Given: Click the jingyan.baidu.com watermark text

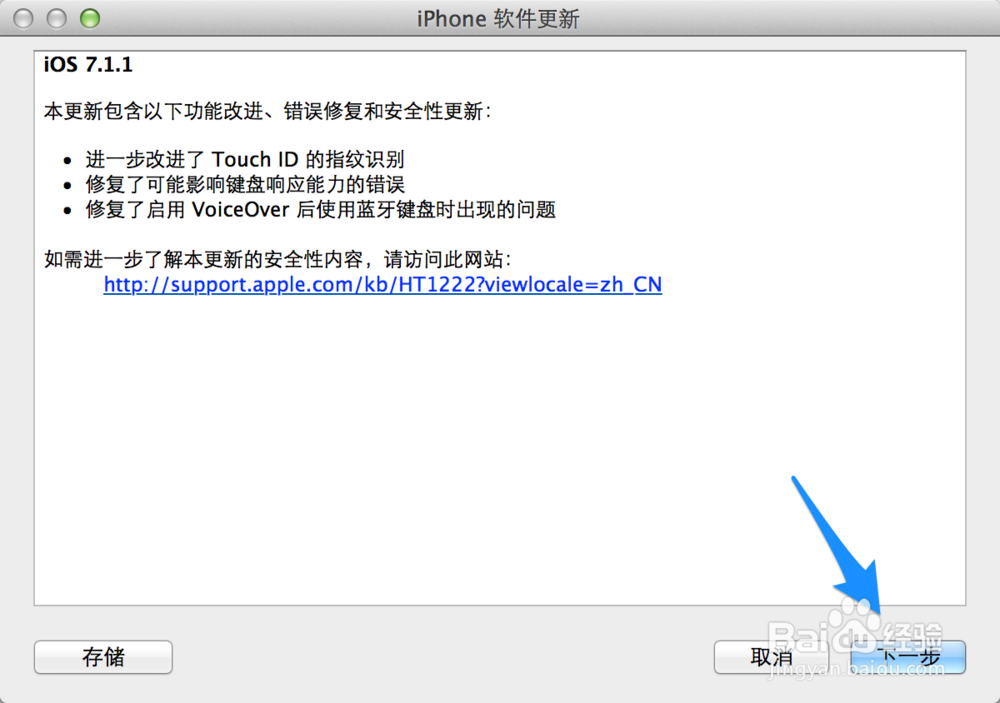Looking at the screenshot, I should 856,670.
